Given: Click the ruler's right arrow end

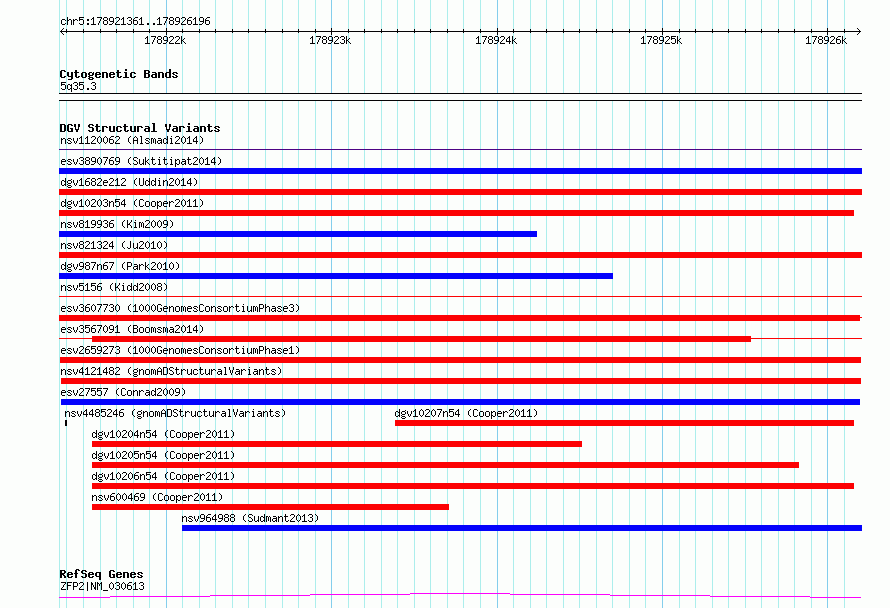Looking at the screenshot, I should (858, 31).
